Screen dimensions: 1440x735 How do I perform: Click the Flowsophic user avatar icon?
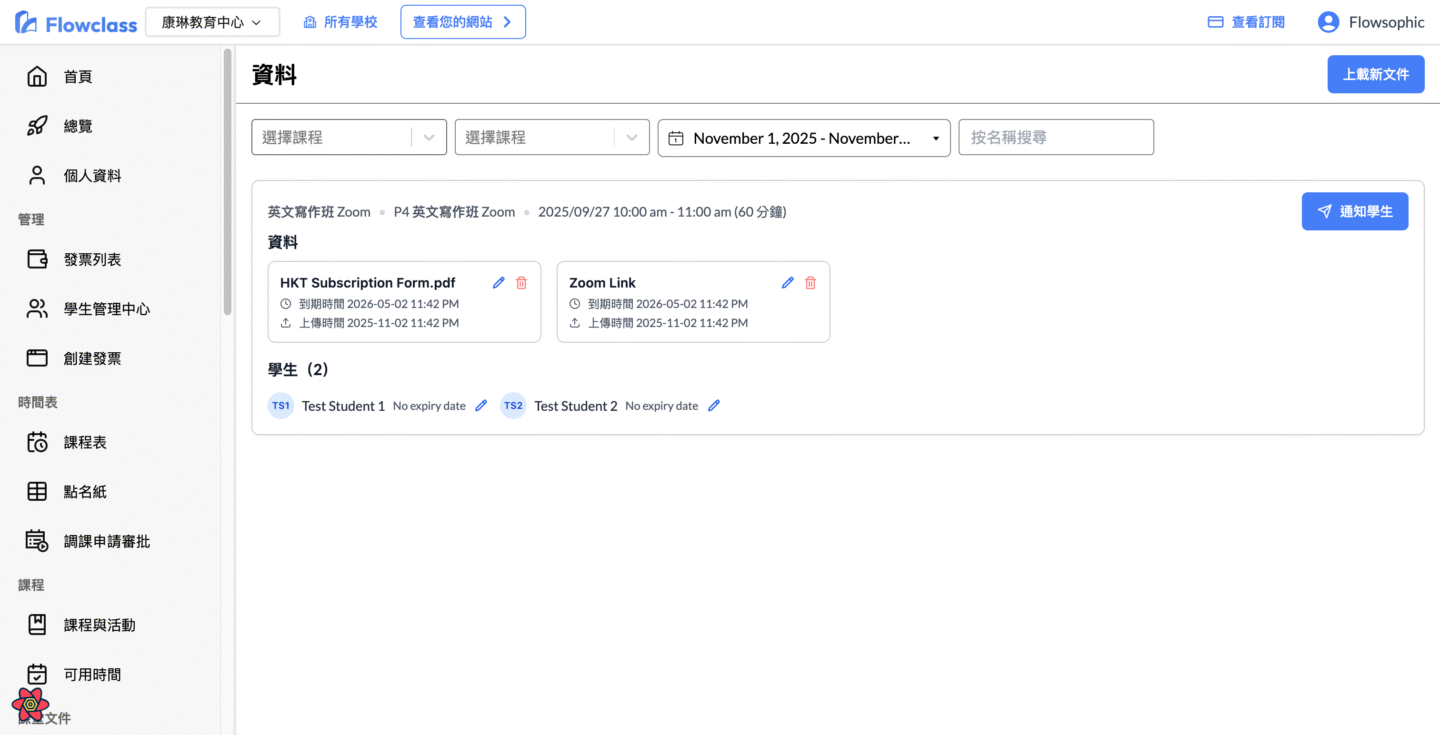[x=1328, y=22]
